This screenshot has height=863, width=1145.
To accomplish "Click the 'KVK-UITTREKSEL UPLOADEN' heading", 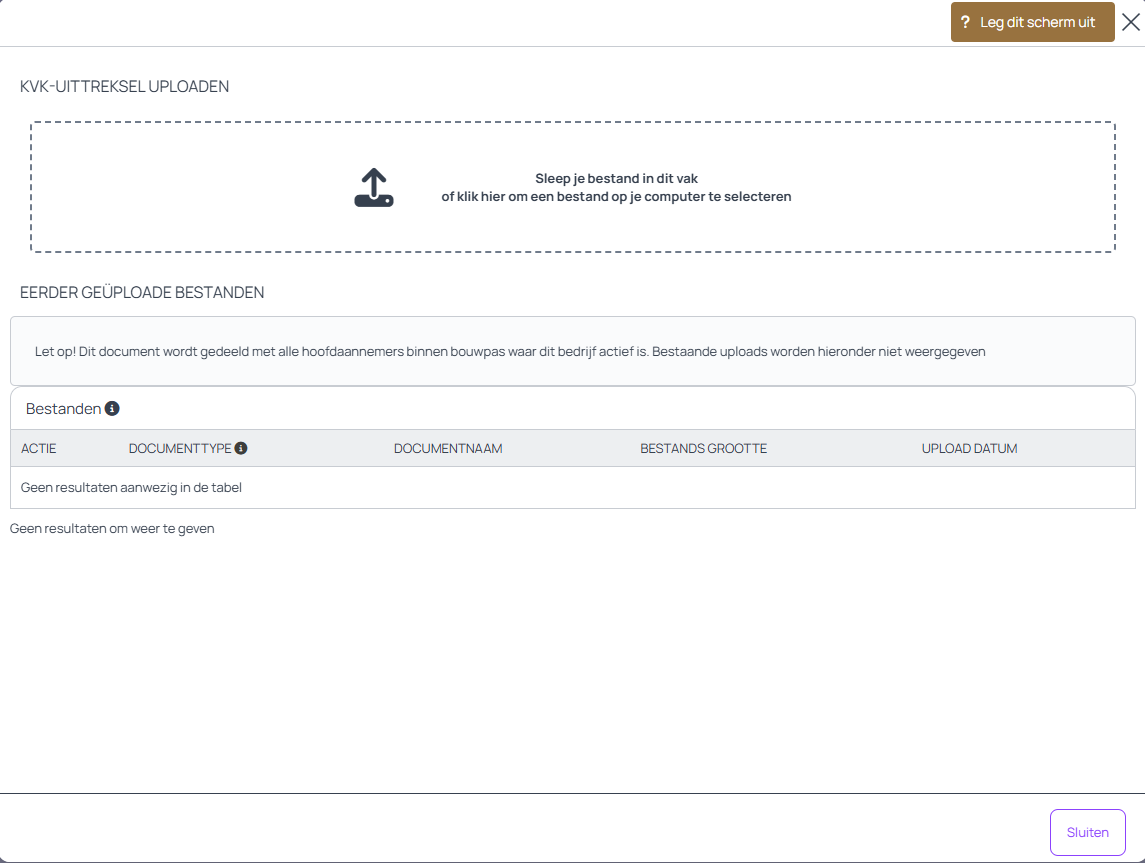I will coord(125,87).
